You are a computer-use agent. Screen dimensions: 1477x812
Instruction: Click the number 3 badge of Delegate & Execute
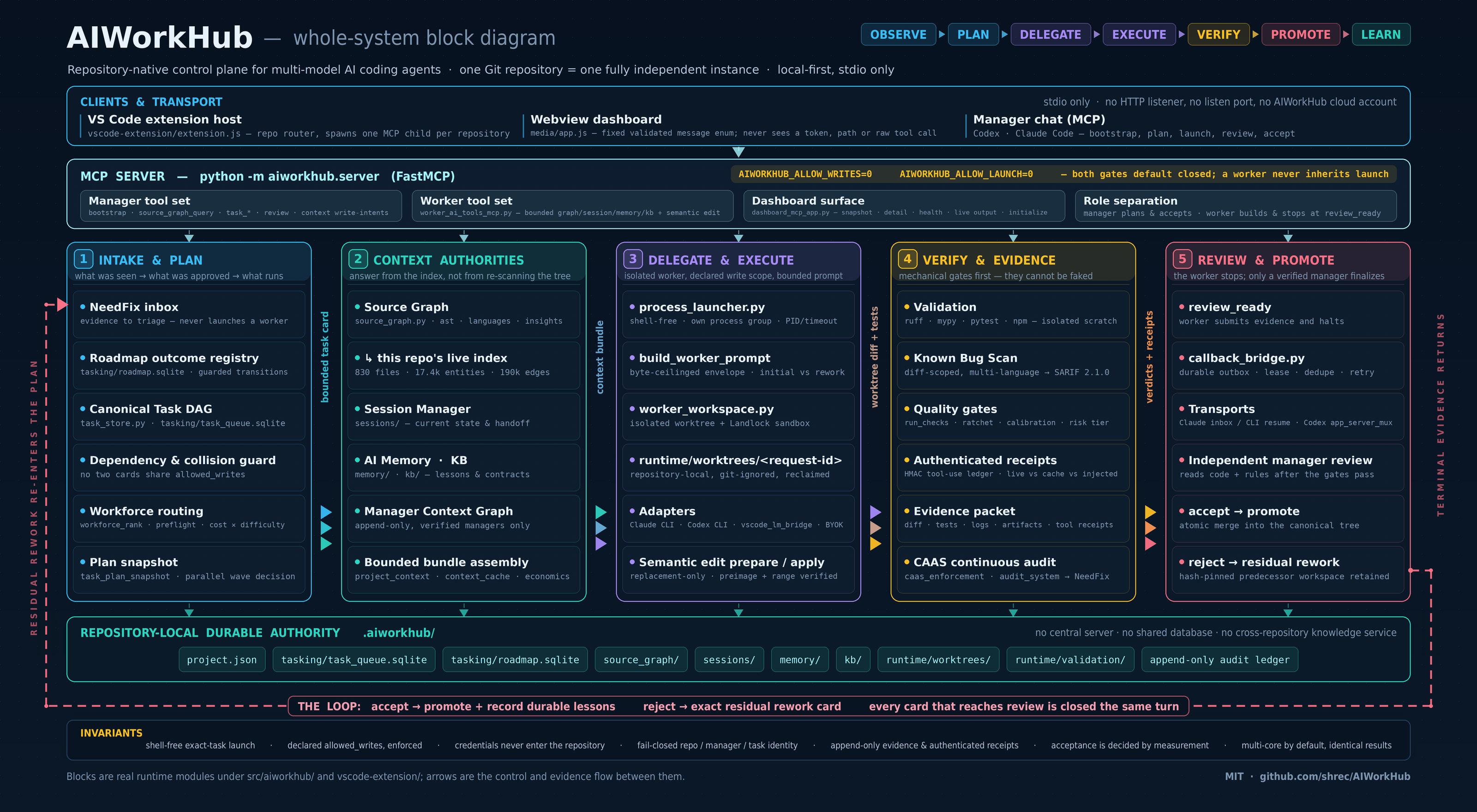point(633,259)
